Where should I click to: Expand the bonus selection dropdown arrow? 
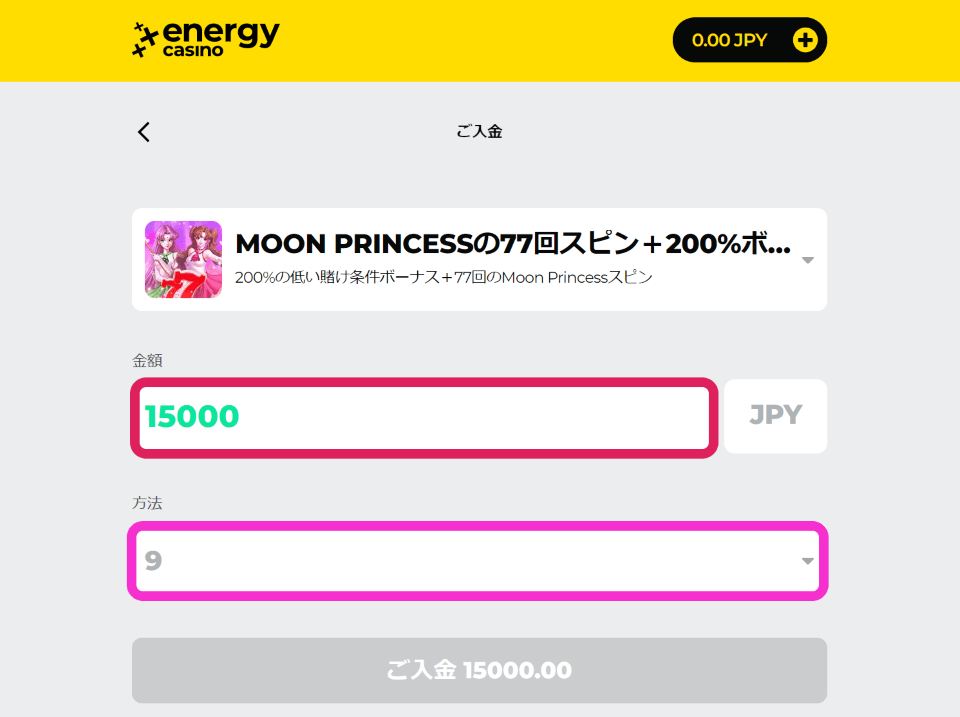808,260
